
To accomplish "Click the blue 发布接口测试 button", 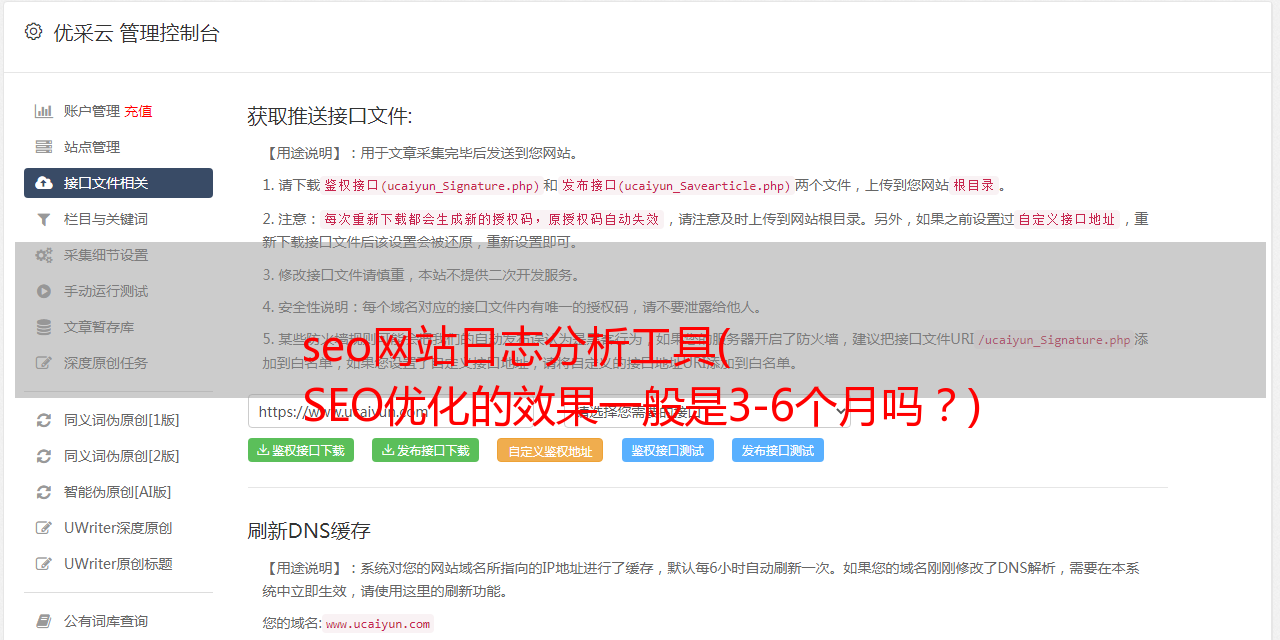I will (x=778, y=450).
